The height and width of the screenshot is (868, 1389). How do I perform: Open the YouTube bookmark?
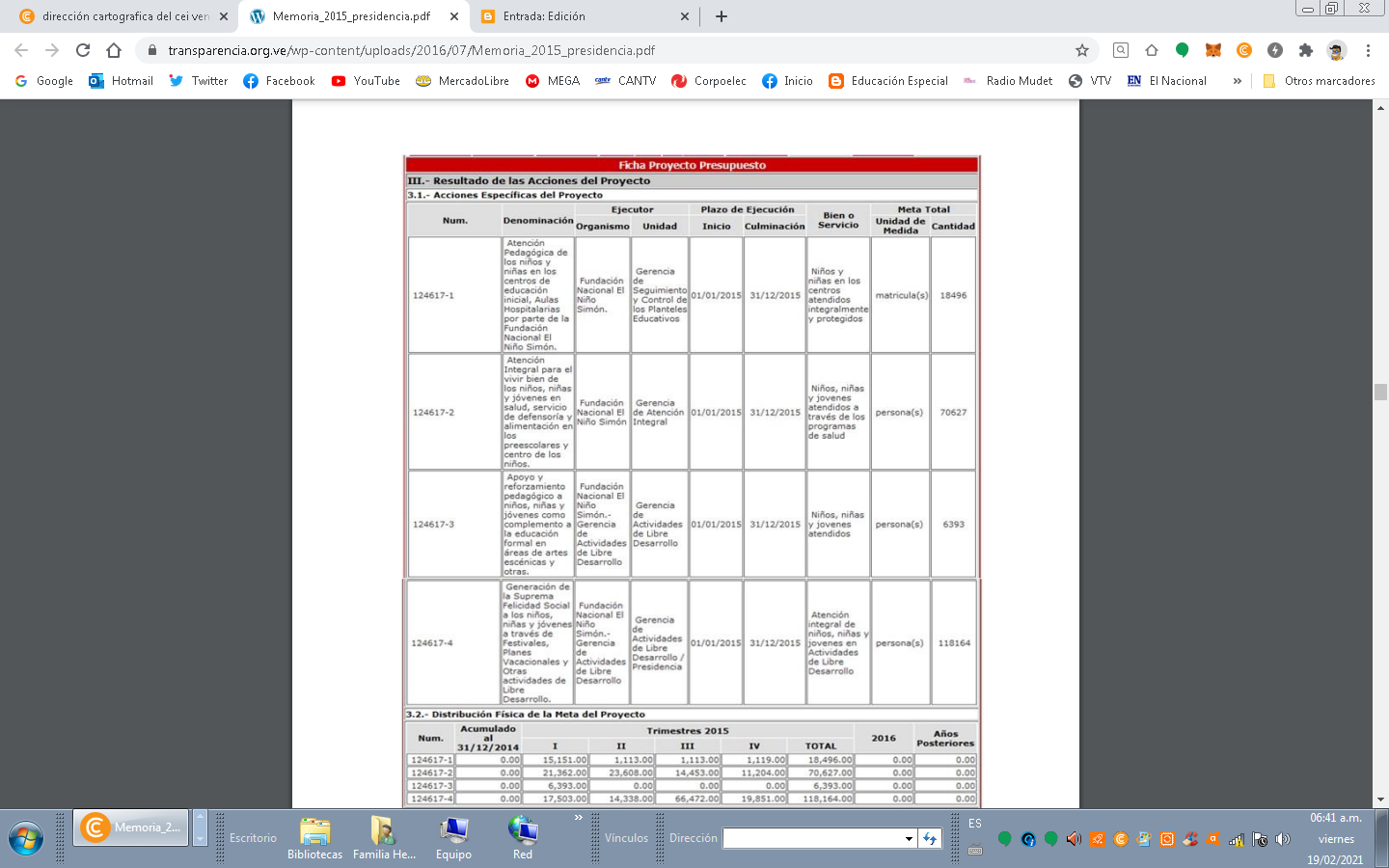[366, 81]
